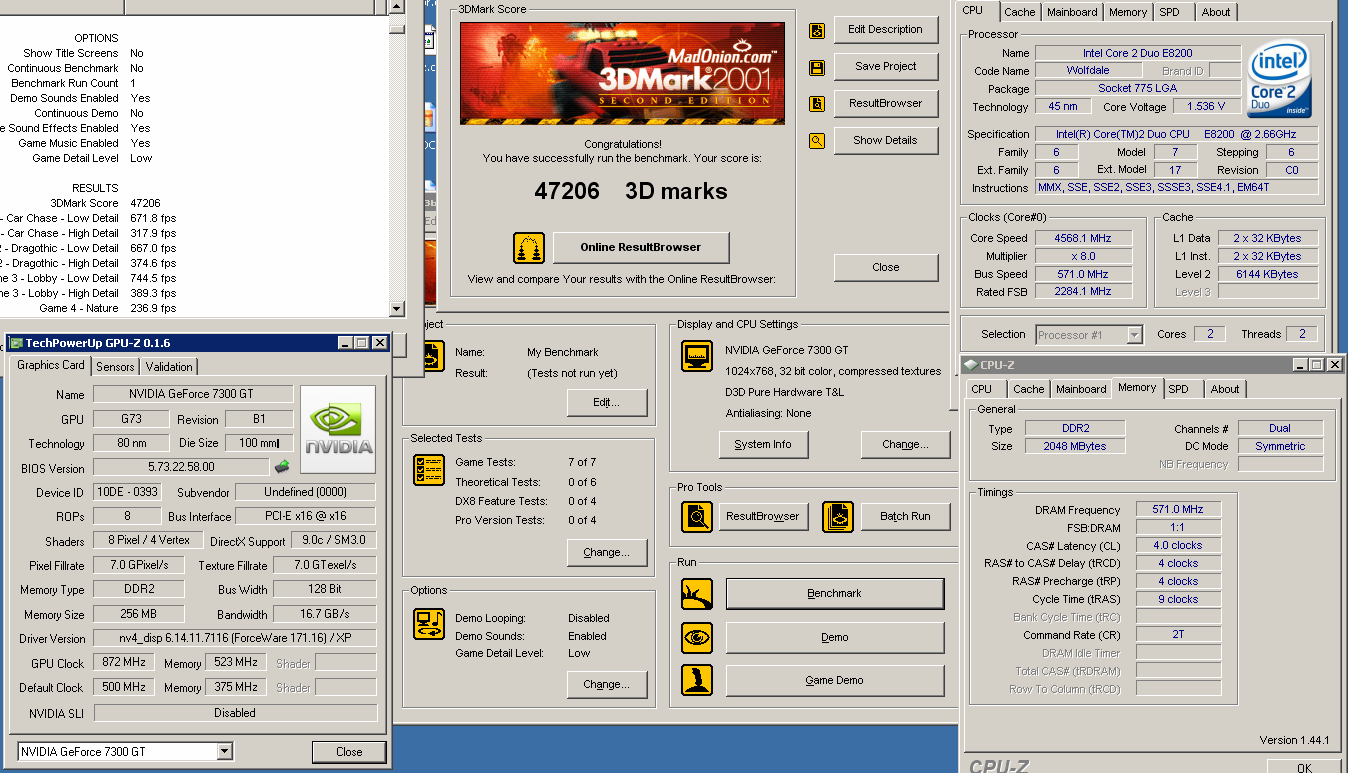Screen dimensions: 1348x773
Task: Click Show Details button
Action: [x=886, y=141]
